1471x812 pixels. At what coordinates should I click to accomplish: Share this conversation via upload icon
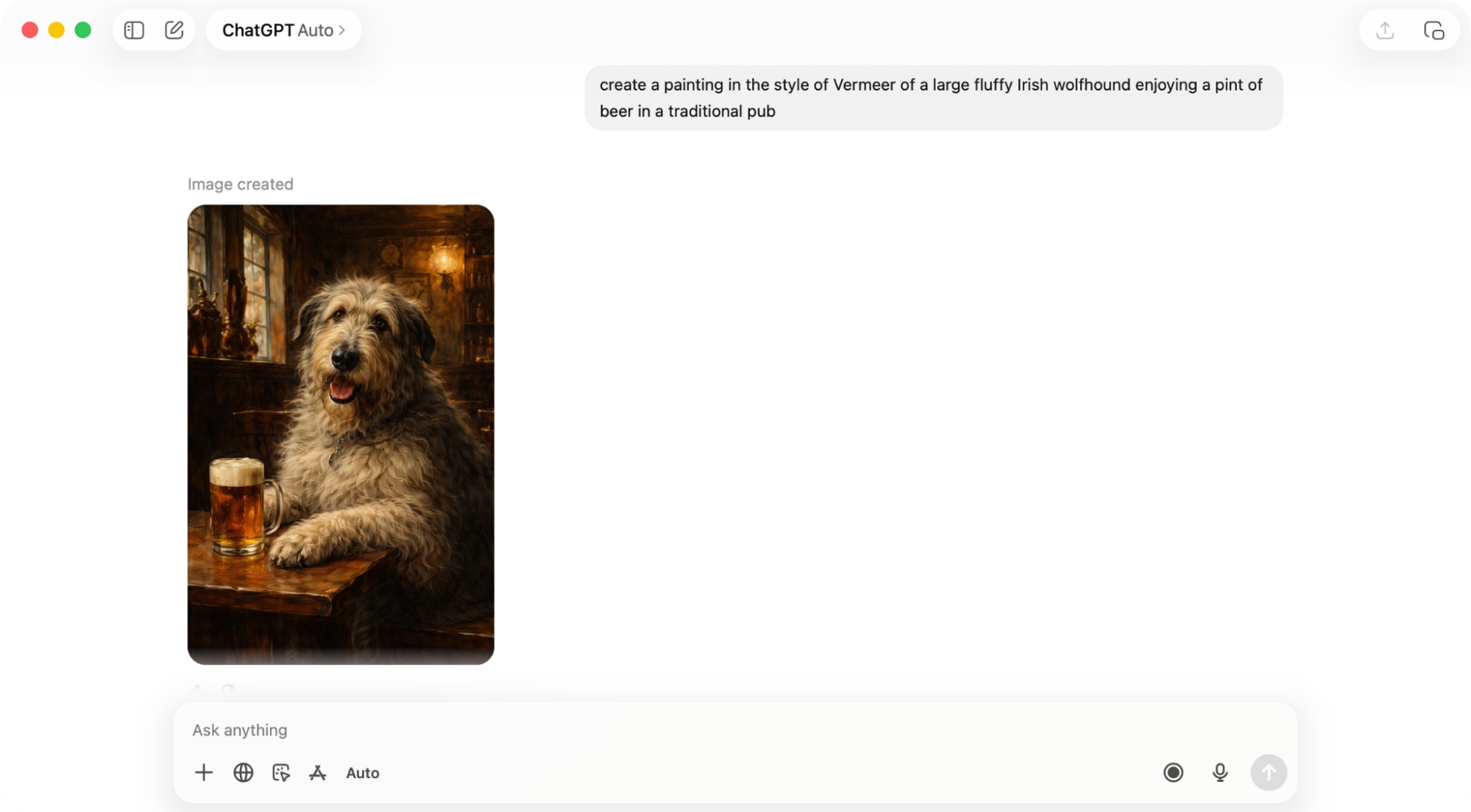tap(1385, 30)
